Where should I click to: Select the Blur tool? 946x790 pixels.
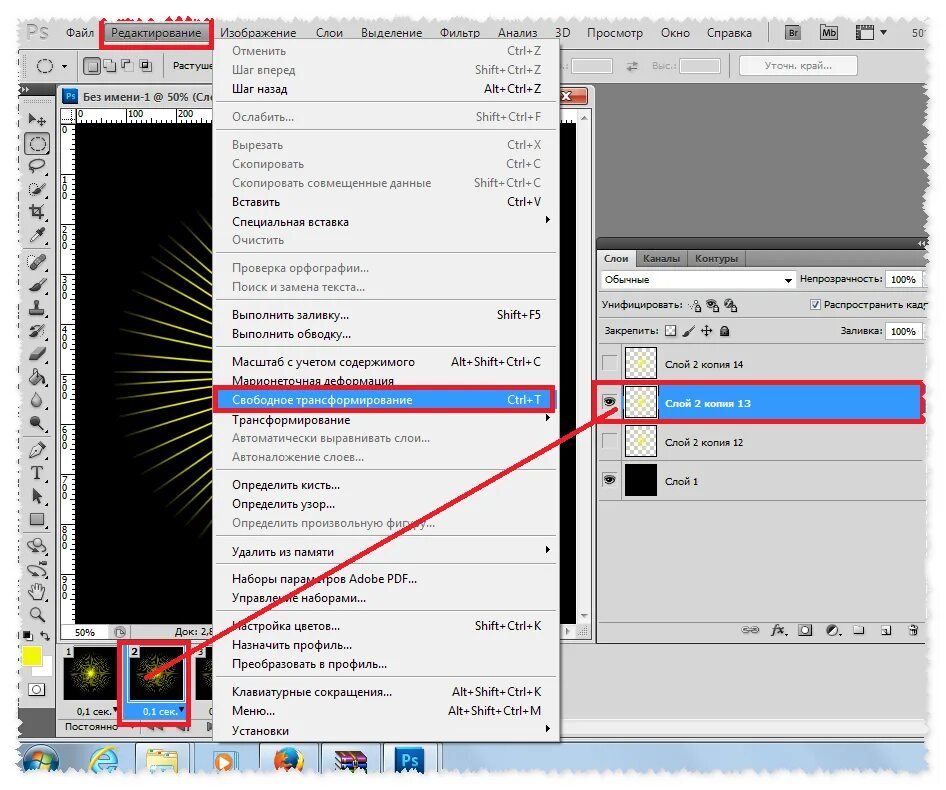pyautogui.click(x=37, y=400)
